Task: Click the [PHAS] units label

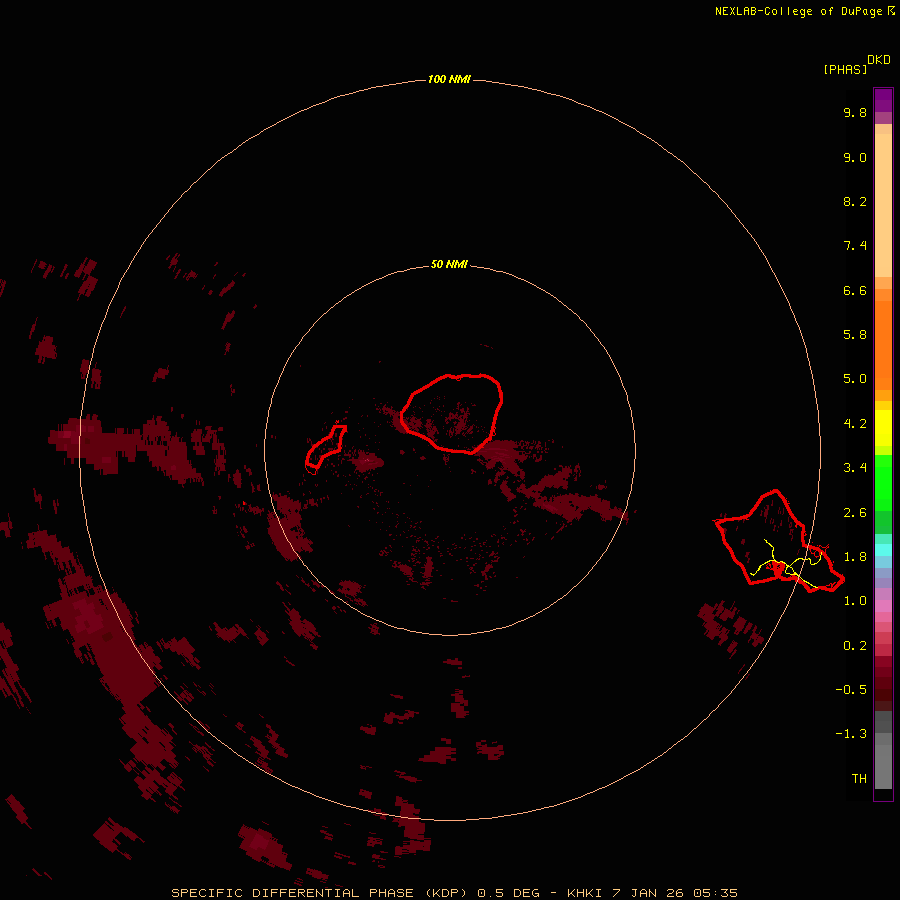Action: [x=845, y=70]
